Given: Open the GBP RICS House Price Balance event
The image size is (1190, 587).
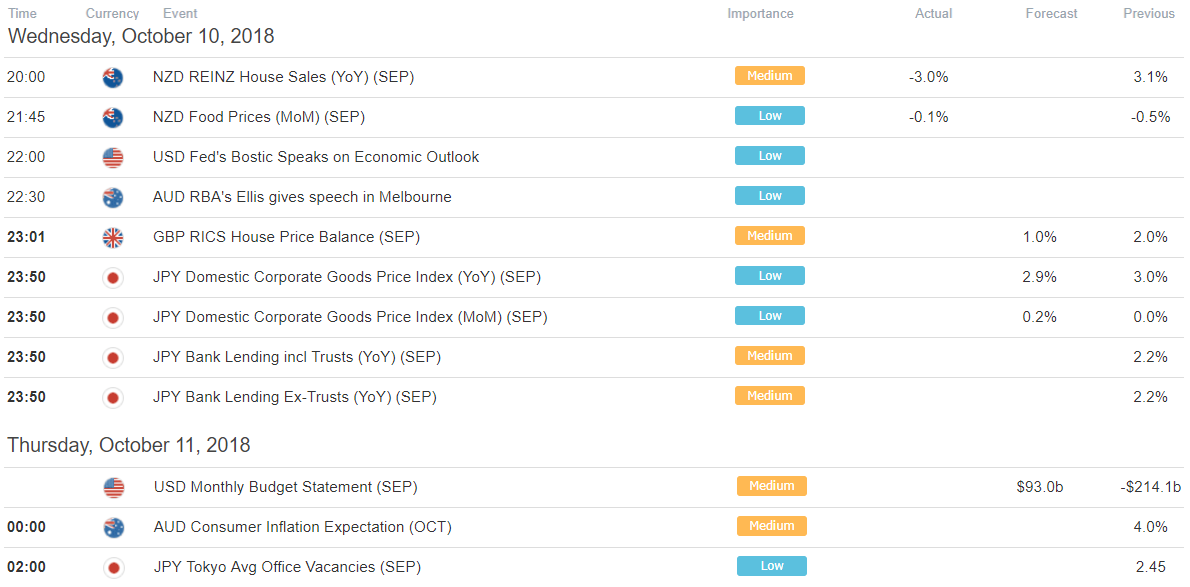Looking at the screenshot, I should [x=286, y=237].
